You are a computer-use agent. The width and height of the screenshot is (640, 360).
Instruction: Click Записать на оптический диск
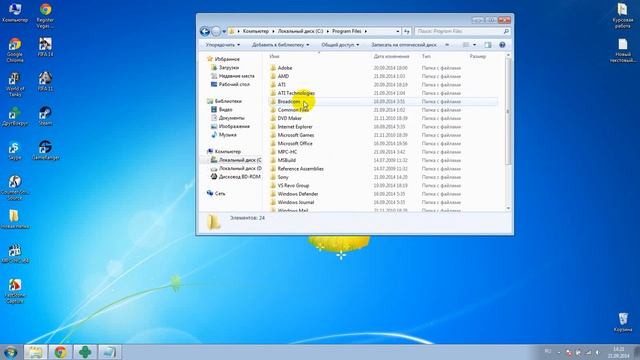[404, 45]
